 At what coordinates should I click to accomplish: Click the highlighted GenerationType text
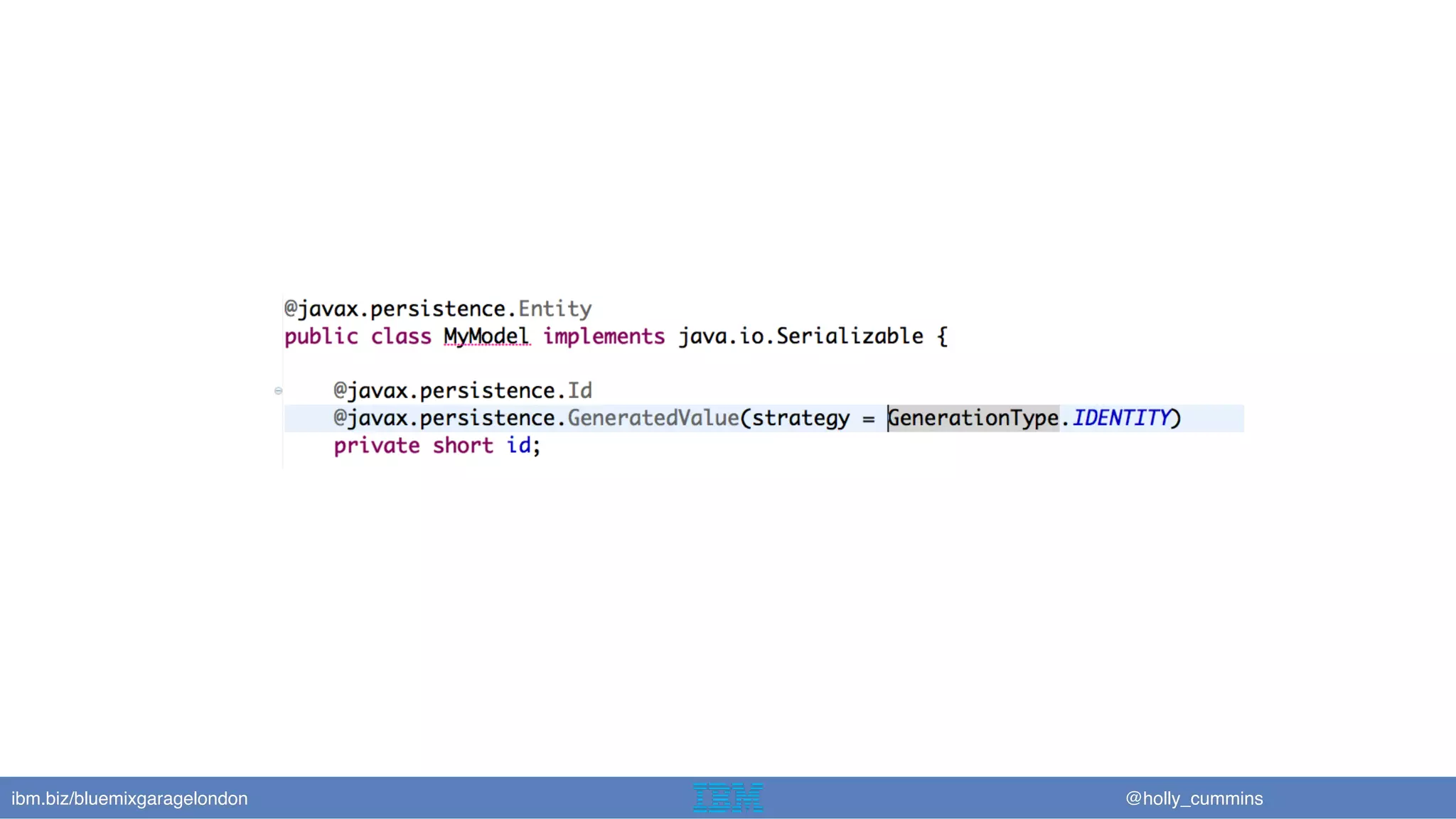pos(974,418)
